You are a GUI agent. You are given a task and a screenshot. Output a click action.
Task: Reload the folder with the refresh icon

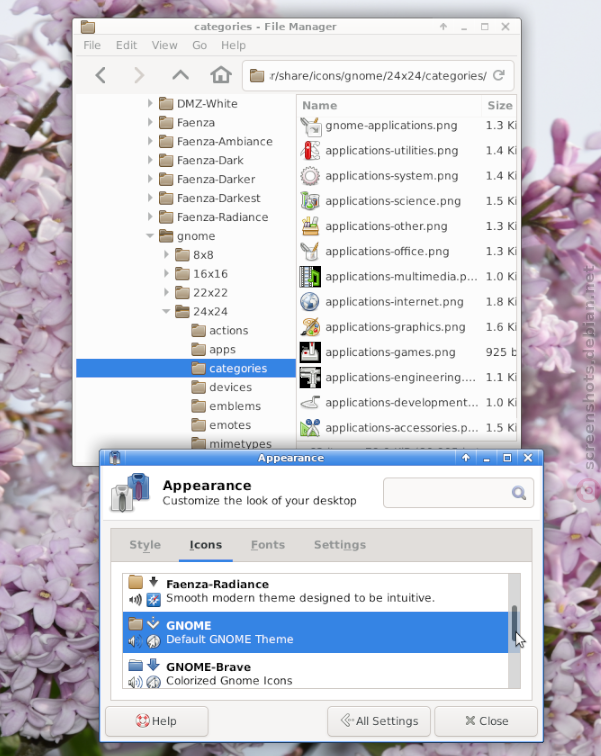[x=499, y=75]
